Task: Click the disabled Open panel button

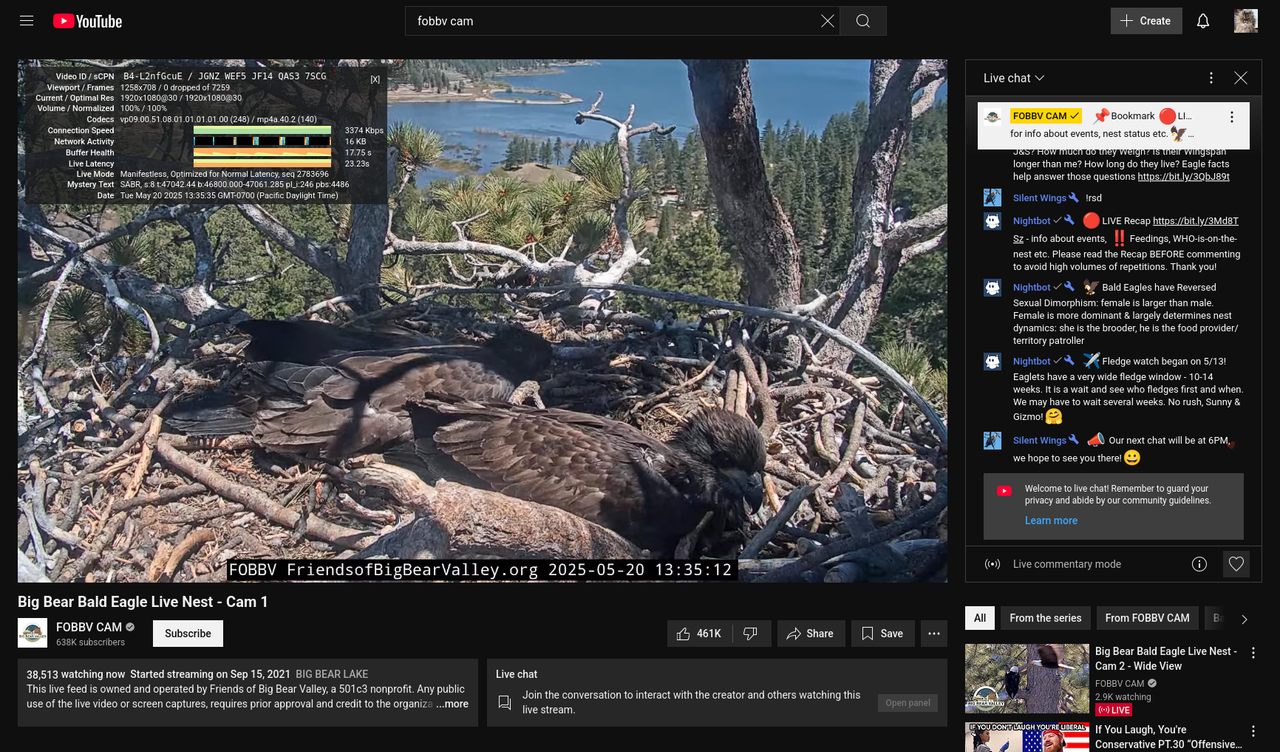Action: (x=908, y=703)
